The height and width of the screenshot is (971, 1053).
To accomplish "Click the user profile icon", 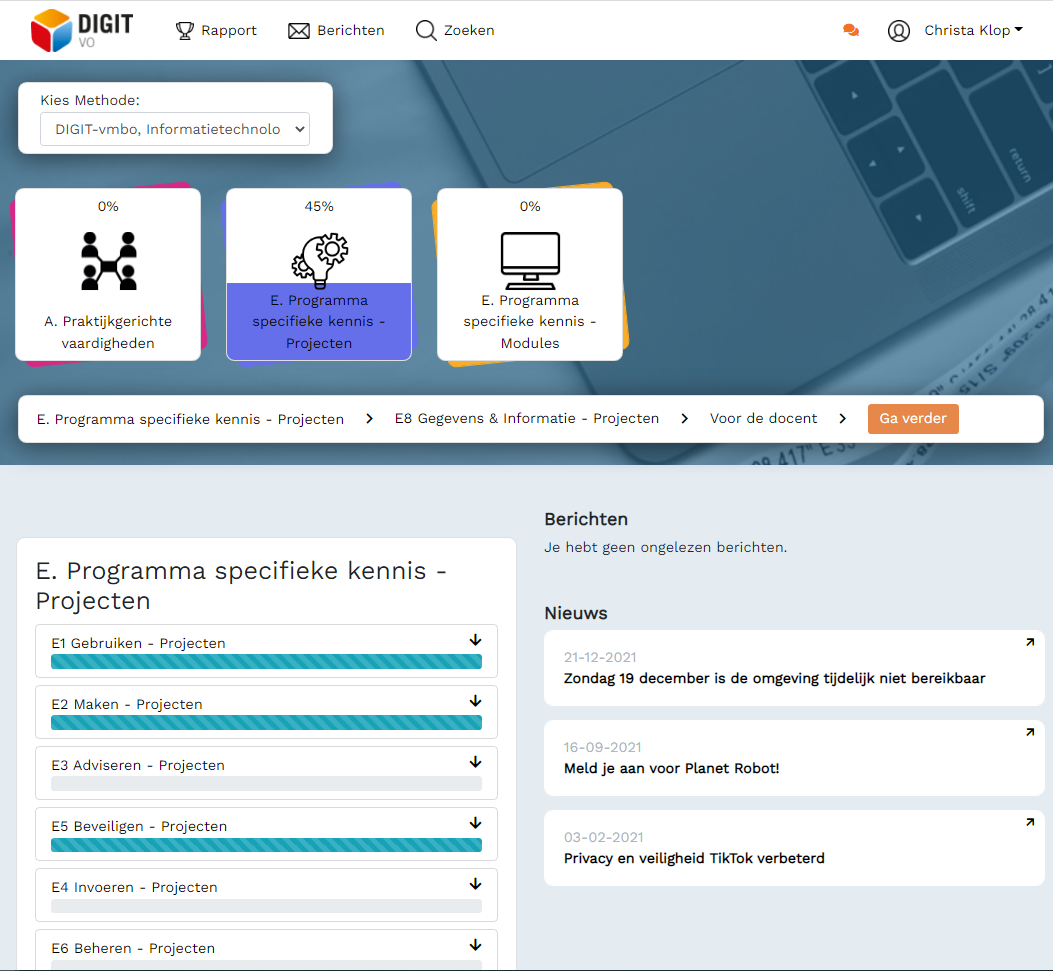I will tap(897, 30).
